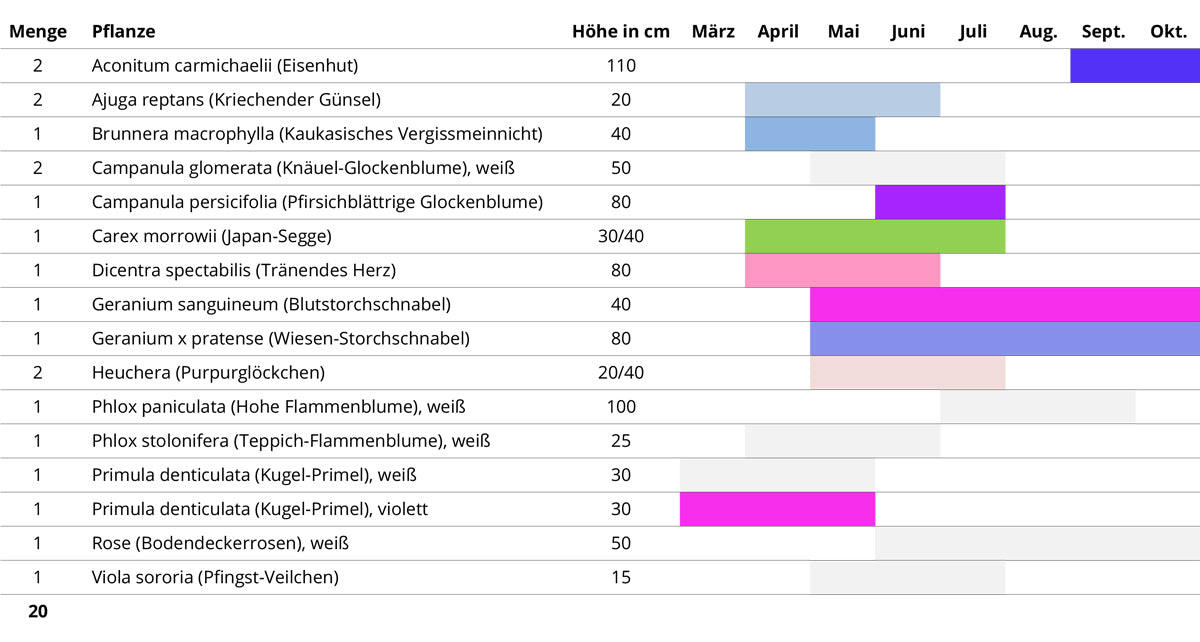Click the green Carex morrowii bloom bar
1200x642 pixels.
coord(875,236)
